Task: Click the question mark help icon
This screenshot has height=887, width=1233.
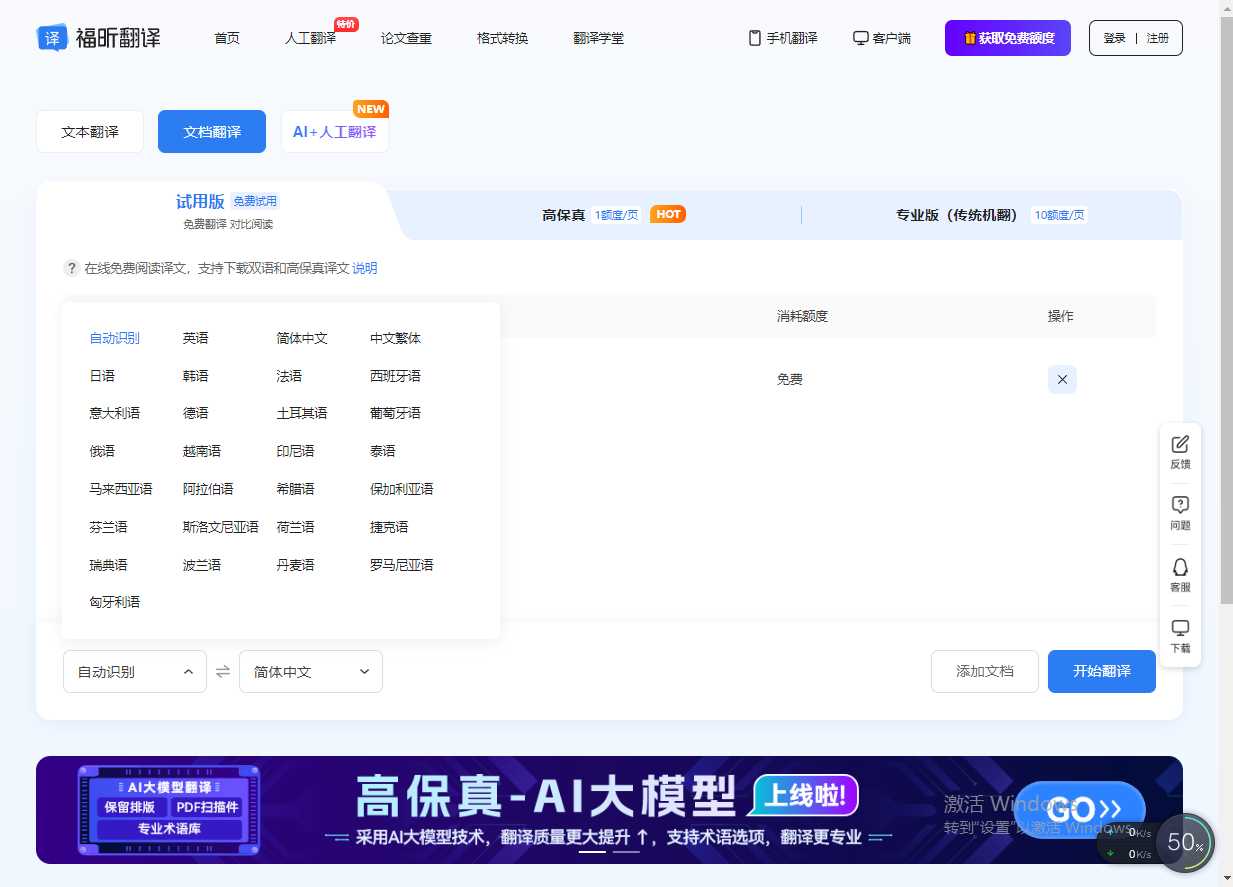Action: tap(72, 268)
